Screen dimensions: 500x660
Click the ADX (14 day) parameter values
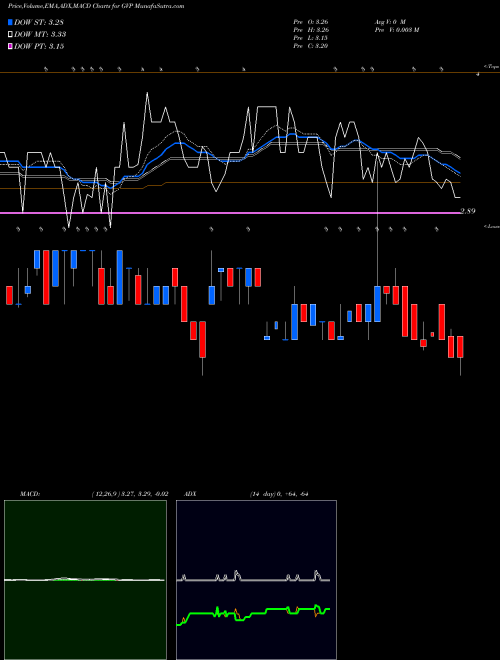[x=279, y=494]
